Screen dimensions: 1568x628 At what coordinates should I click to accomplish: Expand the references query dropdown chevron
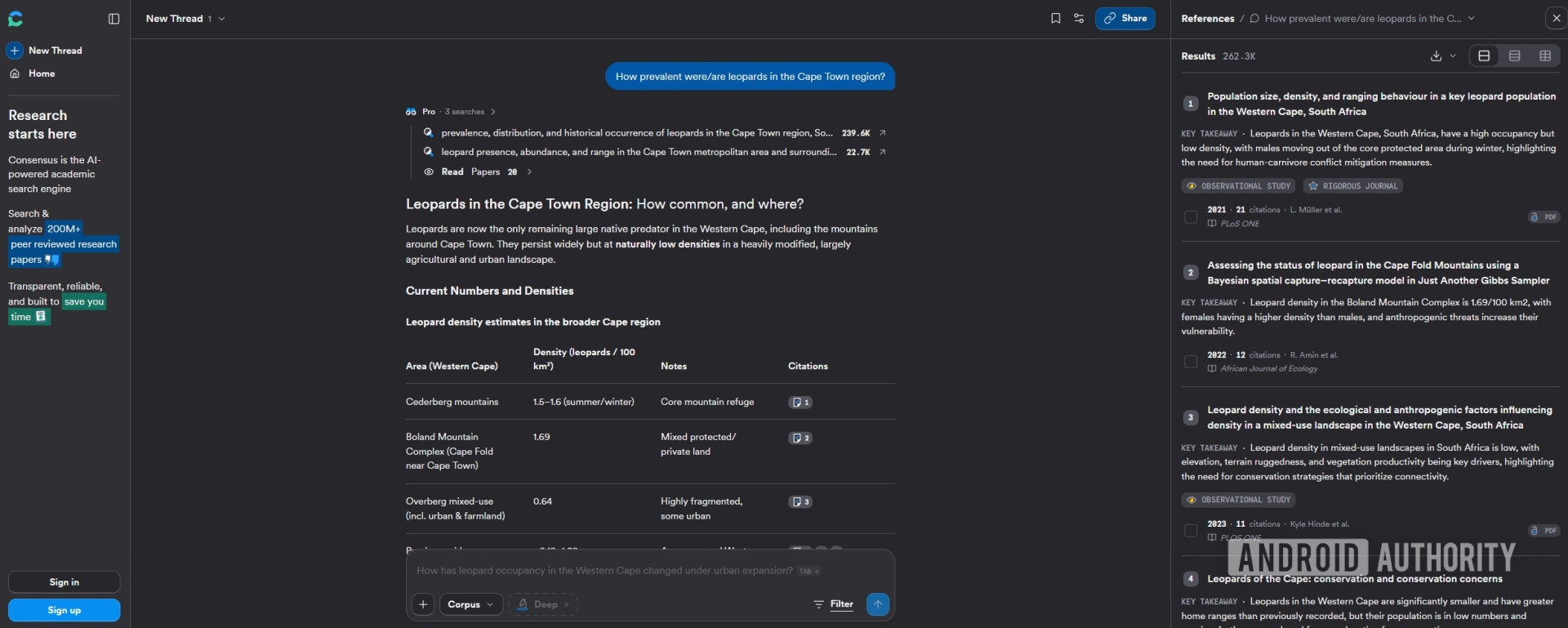click(x=1472, y=18)
